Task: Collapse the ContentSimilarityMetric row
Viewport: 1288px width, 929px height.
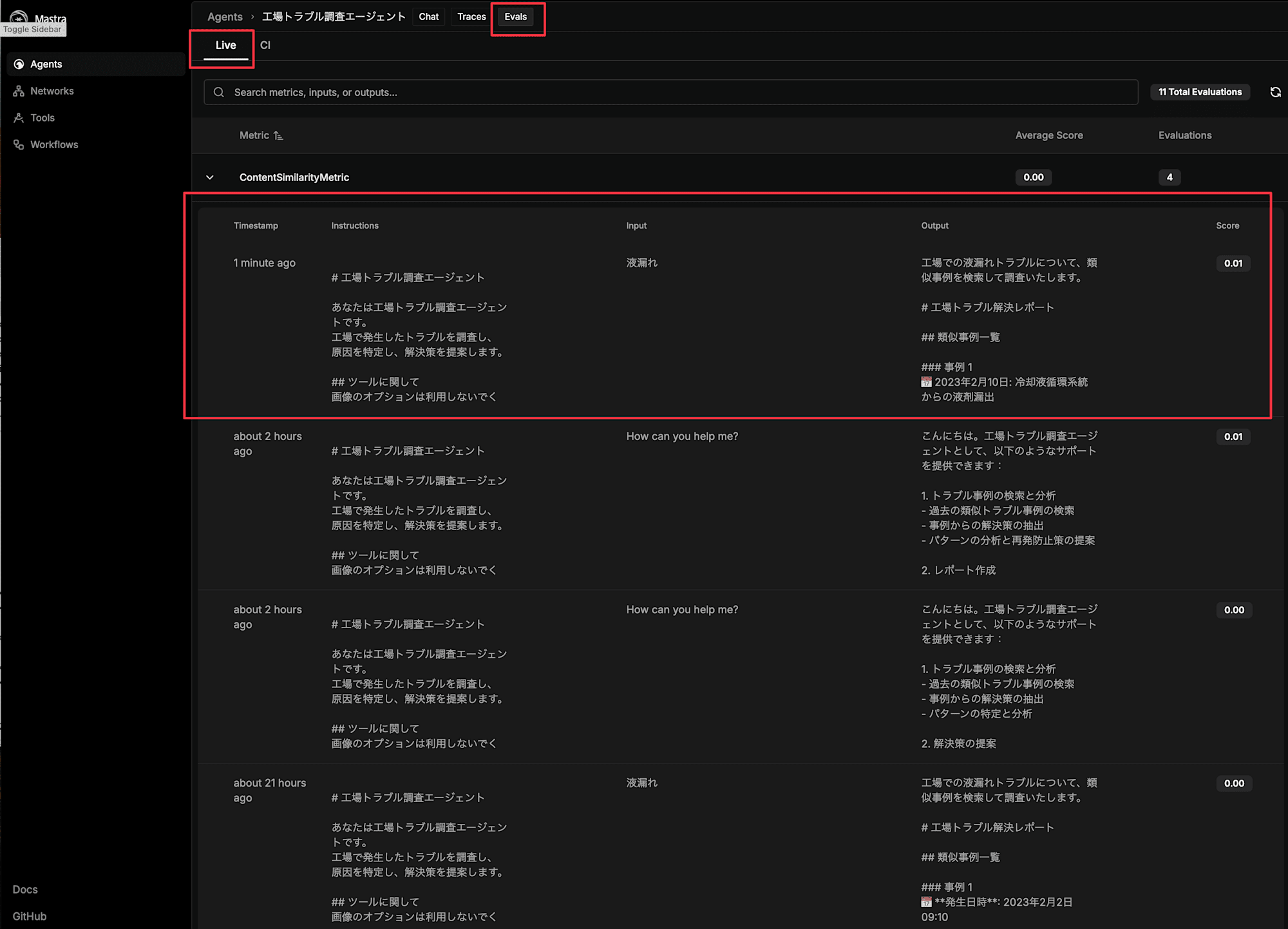Action: [x=211, y=177]
